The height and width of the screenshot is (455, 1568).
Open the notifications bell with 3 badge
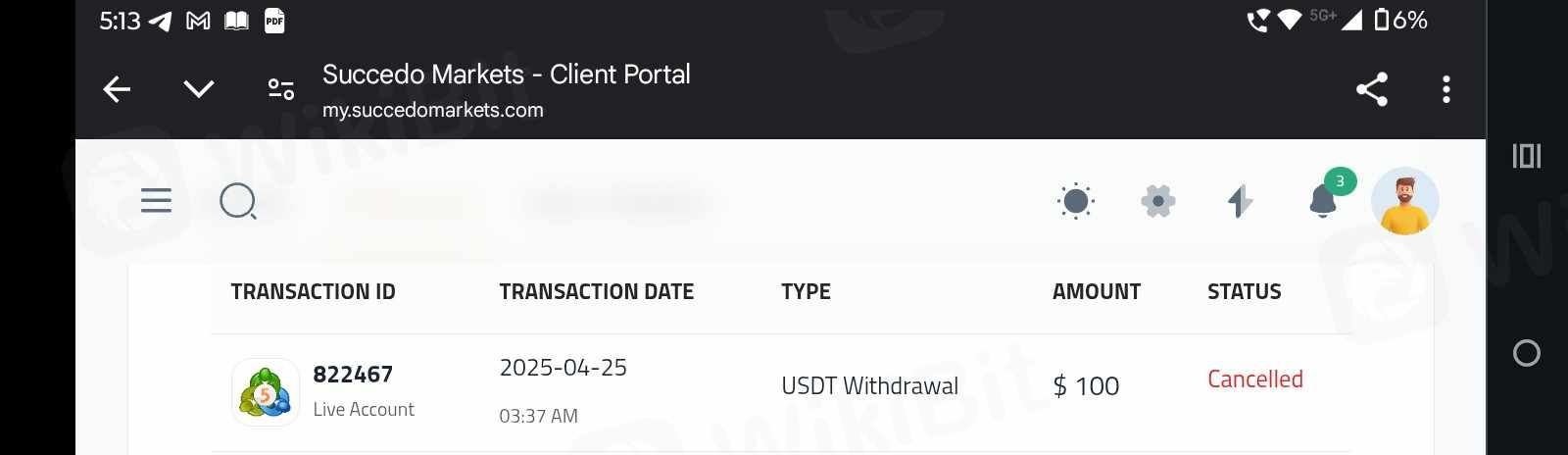tap(1323, 200)
